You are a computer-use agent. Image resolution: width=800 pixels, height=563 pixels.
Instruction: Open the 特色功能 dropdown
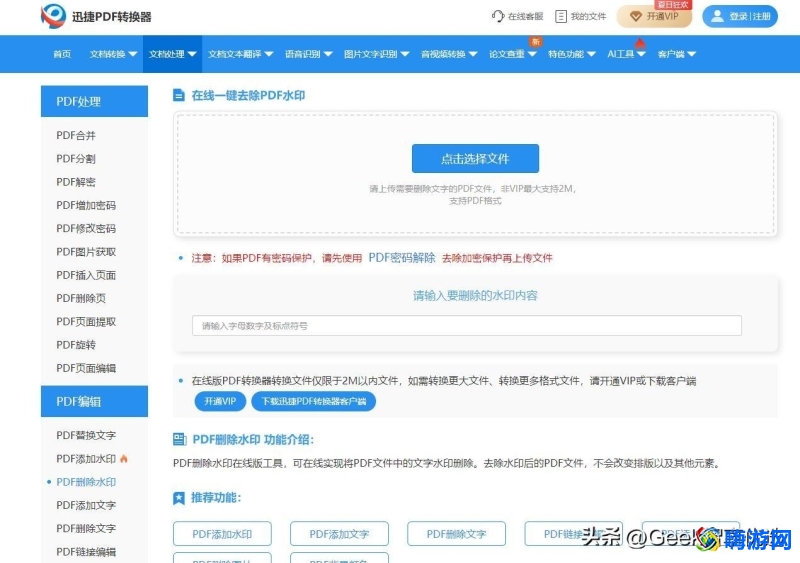click(572, 54)
